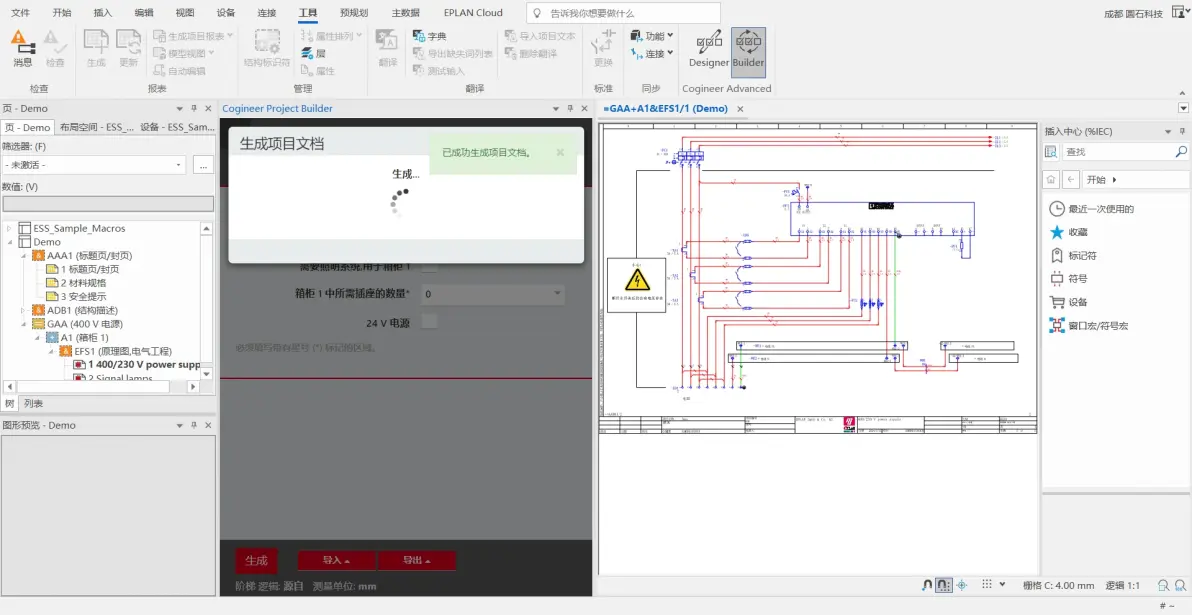Click the 属性 properties ribbon item
This screenshot has height=615, width=1192.
point(319,71)
